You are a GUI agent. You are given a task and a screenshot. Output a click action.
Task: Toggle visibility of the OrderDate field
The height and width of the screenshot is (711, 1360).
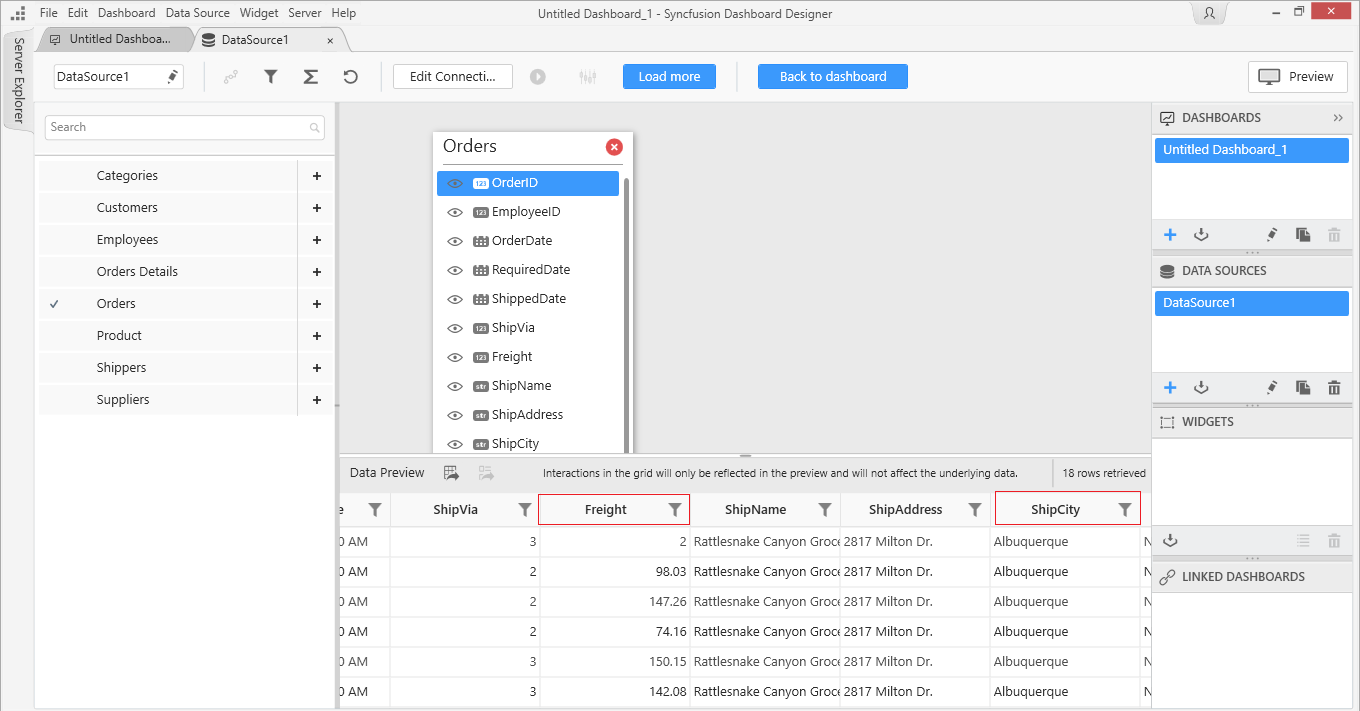(x=455, y=241)
